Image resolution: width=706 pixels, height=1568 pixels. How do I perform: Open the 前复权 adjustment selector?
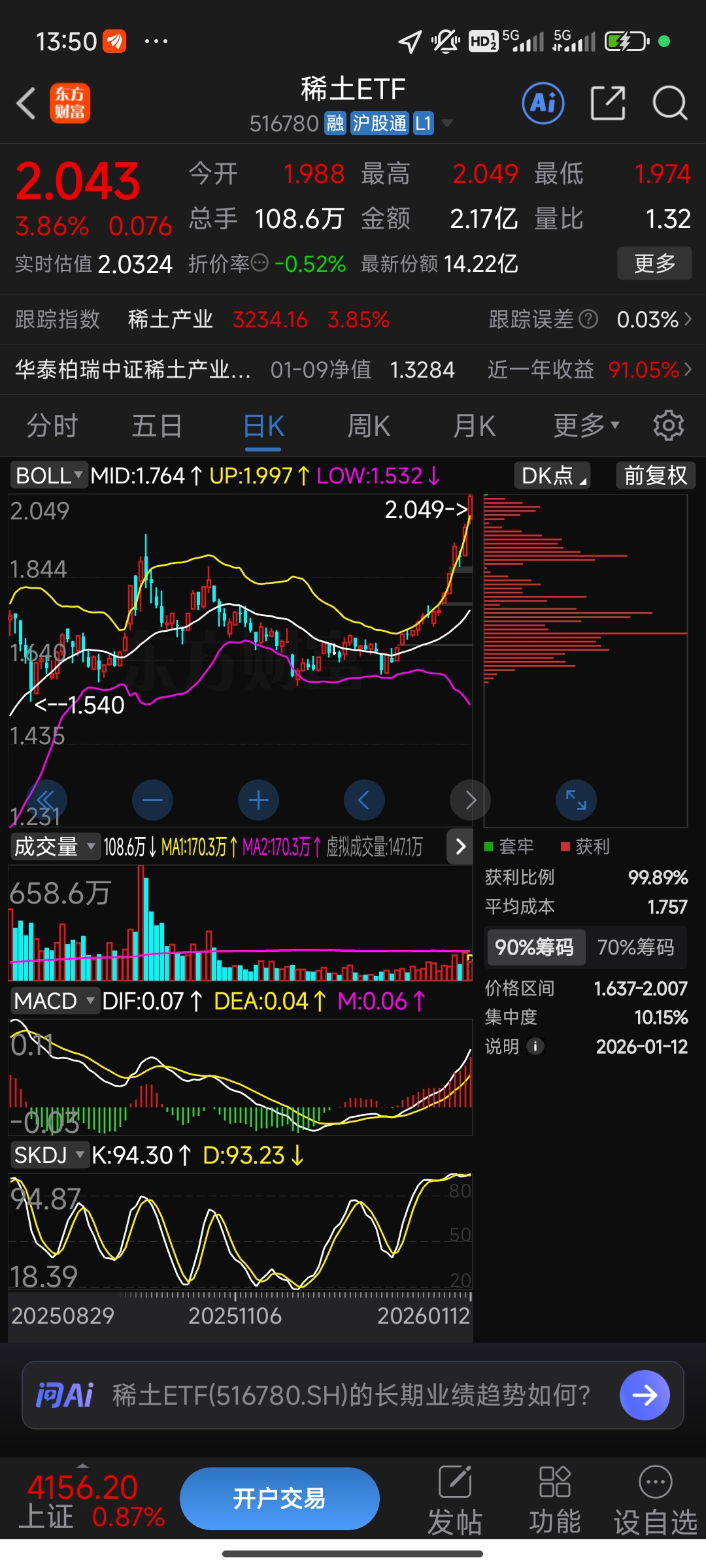click(656, 476)
